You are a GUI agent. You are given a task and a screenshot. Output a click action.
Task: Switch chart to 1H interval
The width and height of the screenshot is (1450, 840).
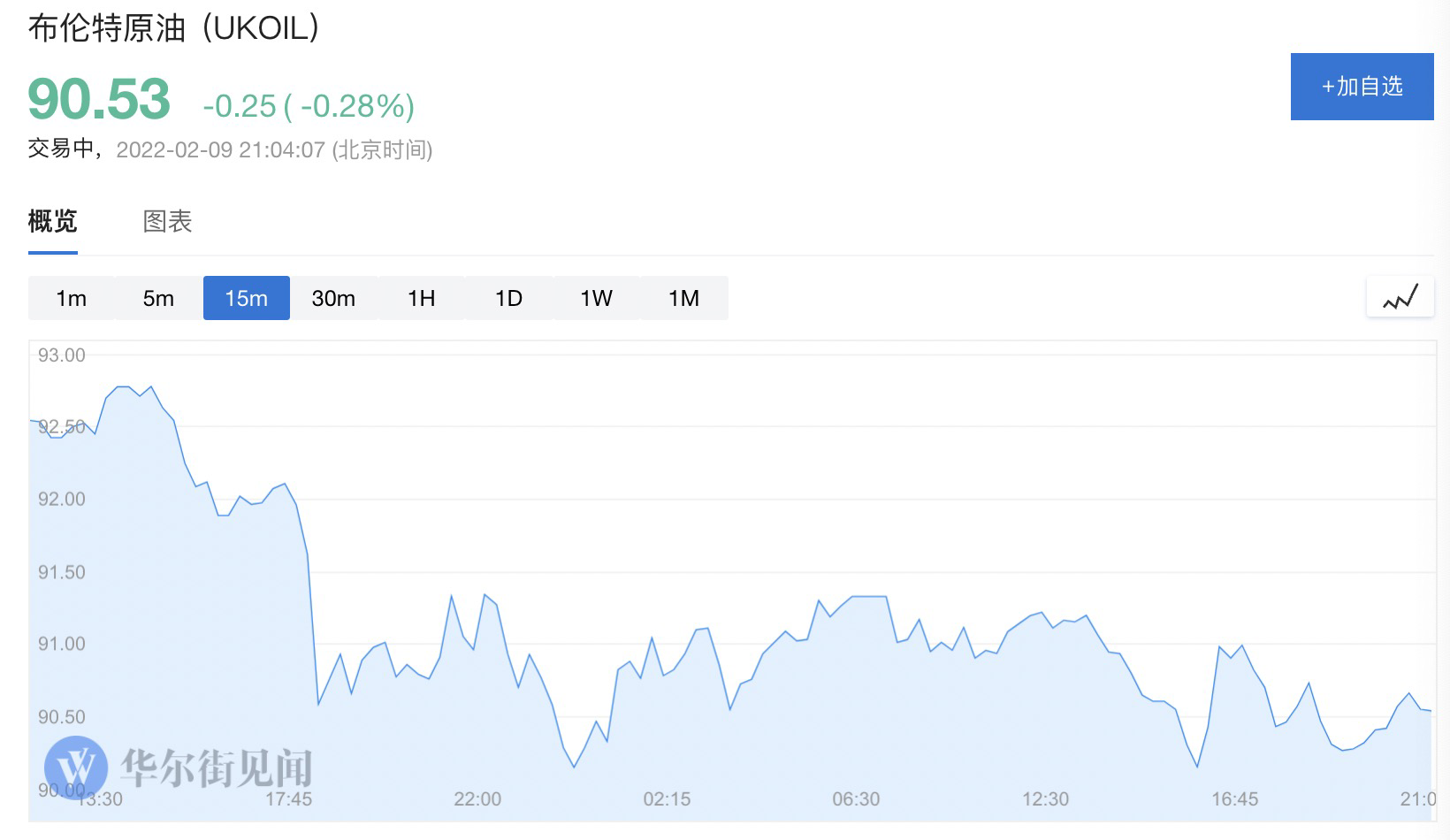tap(421, 299)
